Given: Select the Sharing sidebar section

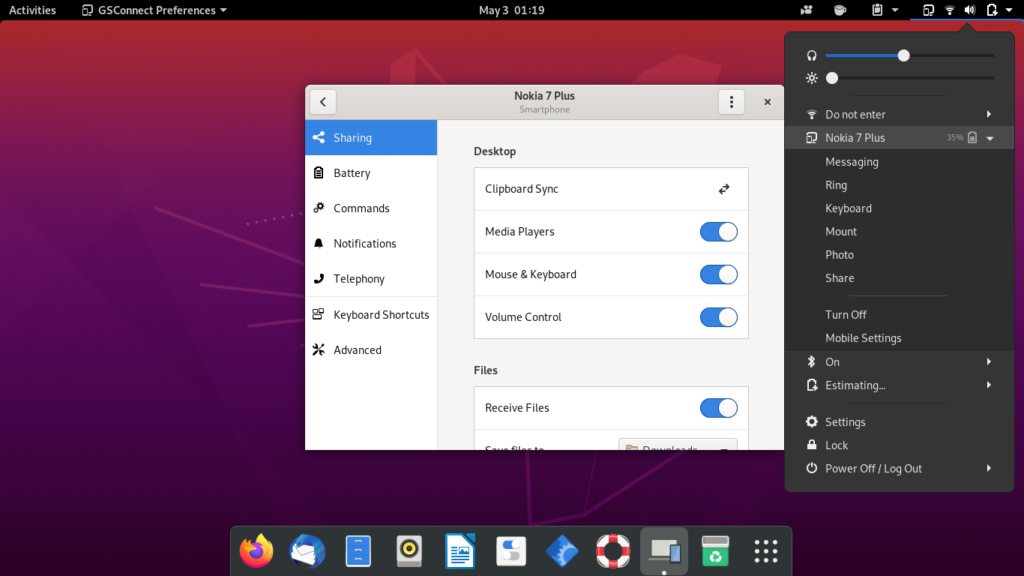Looking at the screenshot, I should [x=371, y=138].
